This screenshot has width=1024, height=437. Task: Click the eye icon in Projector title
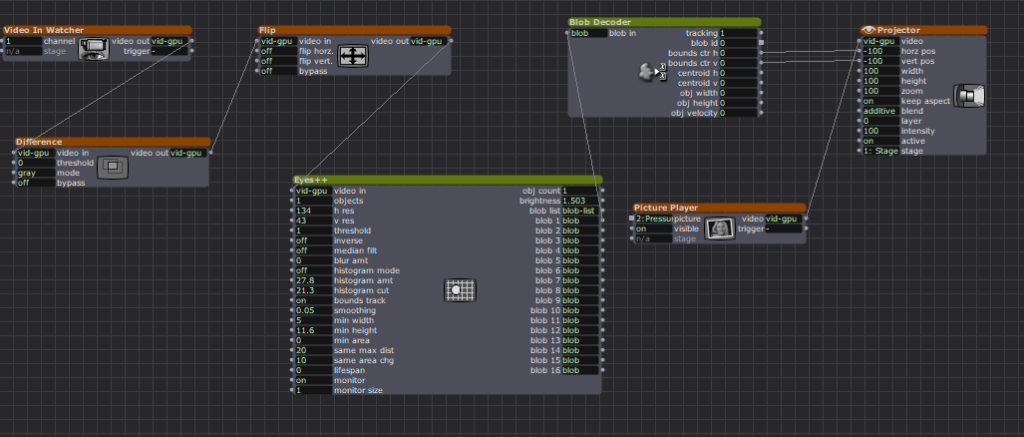(x=869, y=31)
